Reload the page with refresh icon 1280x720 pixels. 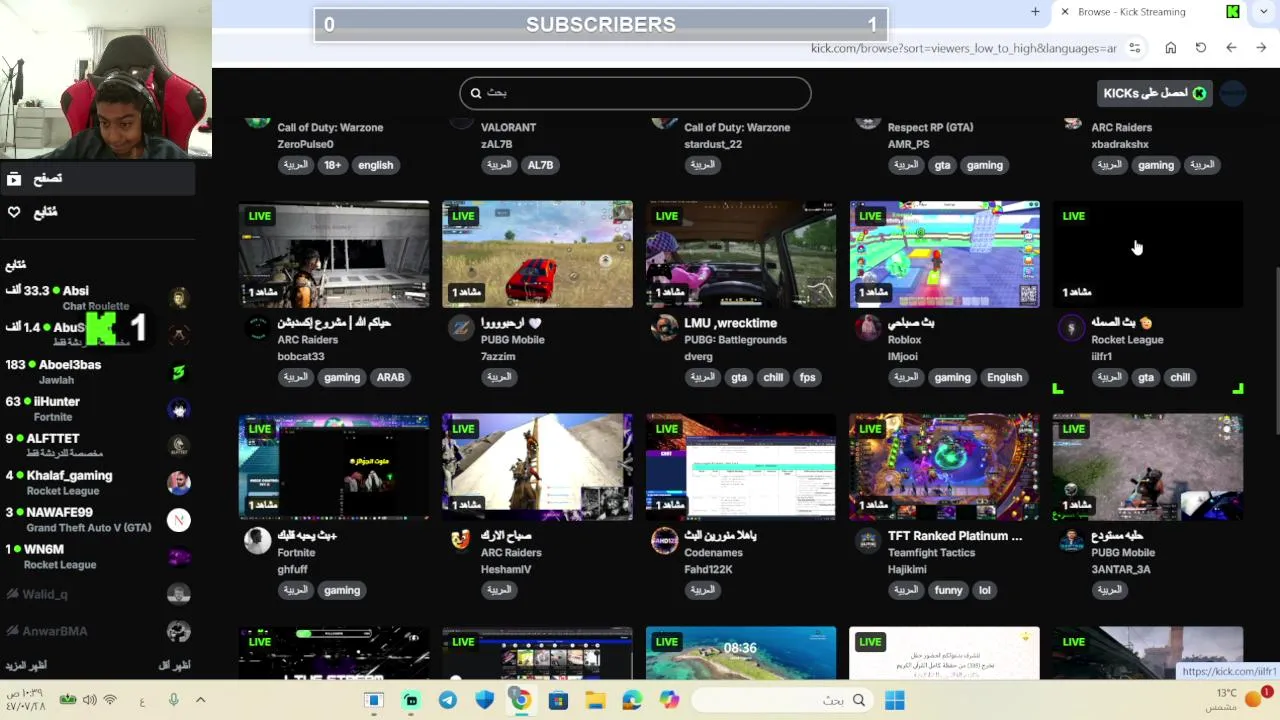coord(1201,48)
